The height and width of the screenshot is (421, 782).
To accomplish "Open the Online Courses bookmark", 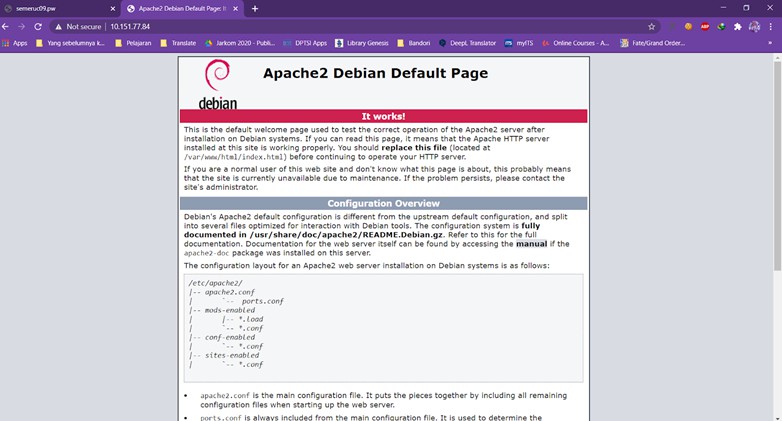I will click(x=576, y=43).
